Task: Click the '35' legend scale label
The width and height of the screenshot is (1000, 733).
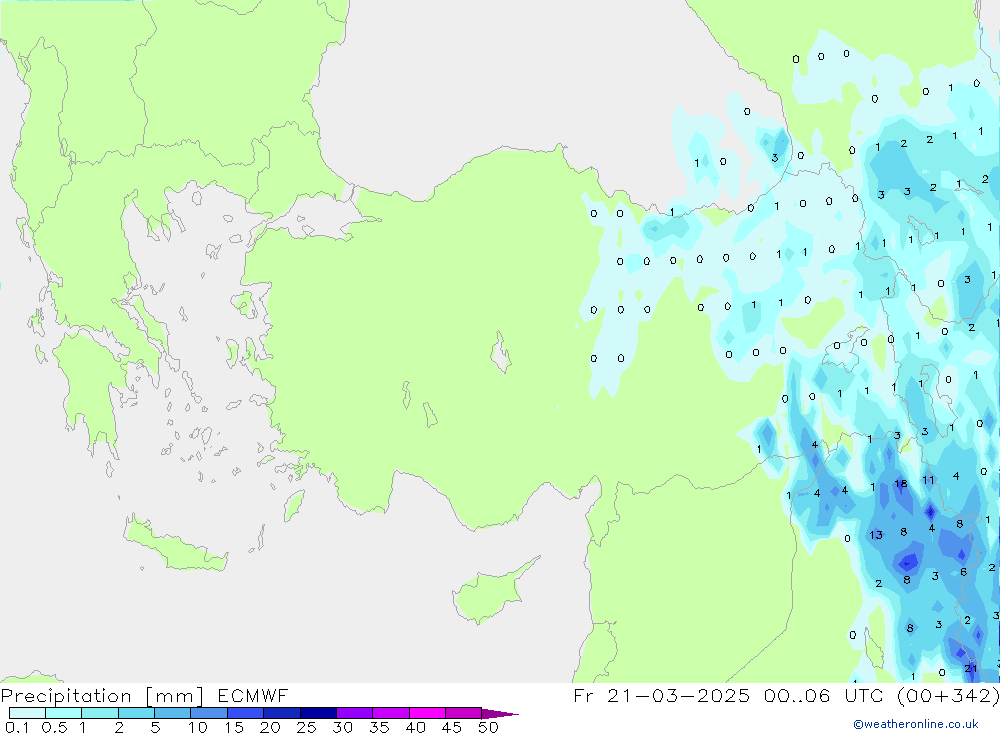Action: click(379, 727)
